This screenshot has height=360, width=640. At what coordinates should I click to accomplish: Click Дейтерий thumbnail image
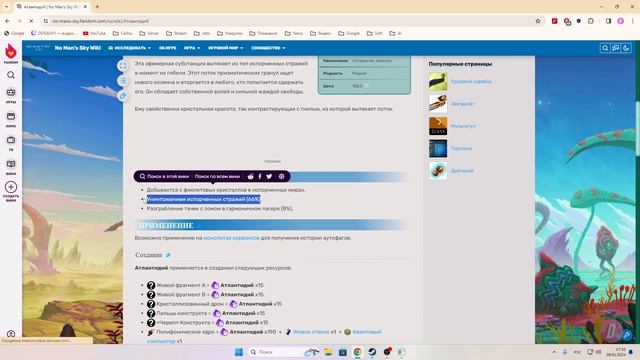tap(438, 171)
